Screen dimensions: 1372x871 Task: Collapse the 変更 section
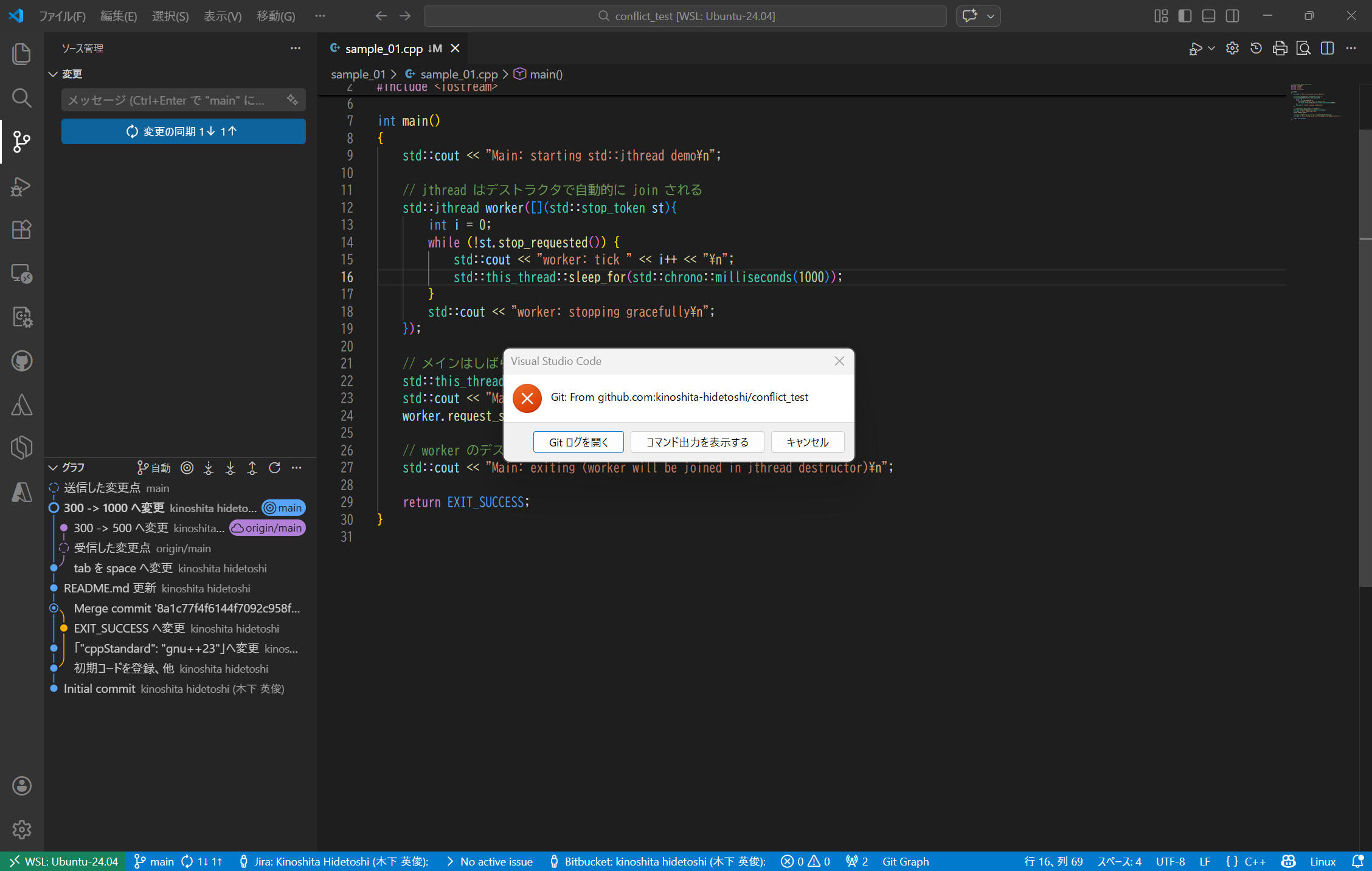pyautogui.click(x=54, y=74)
